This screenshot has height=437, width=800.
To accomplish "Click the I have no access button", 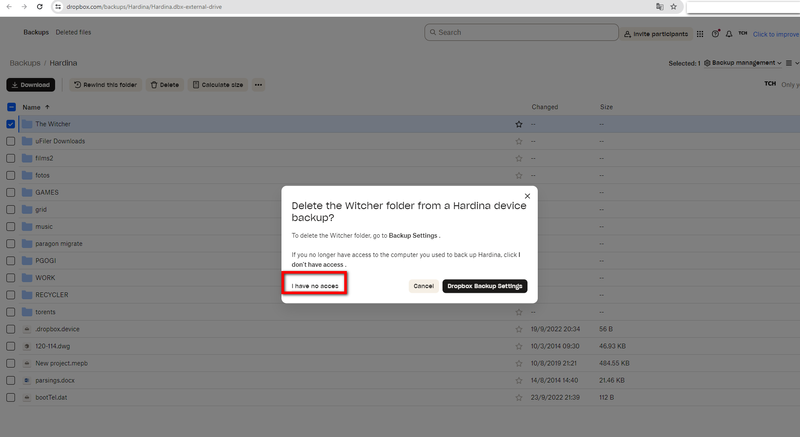I will (x=315, y=286).
